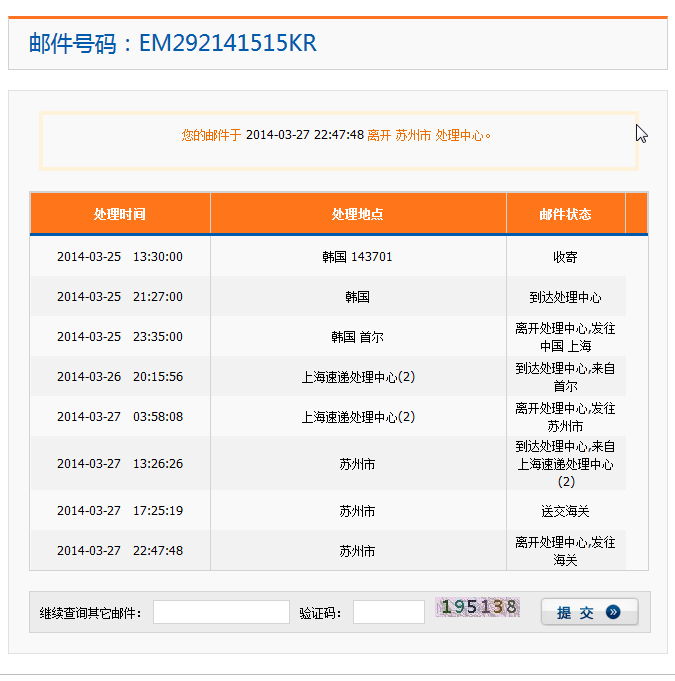675x681 pixels.
Task: Click the 处理地点 column header
Action: [x=358, y=214]
